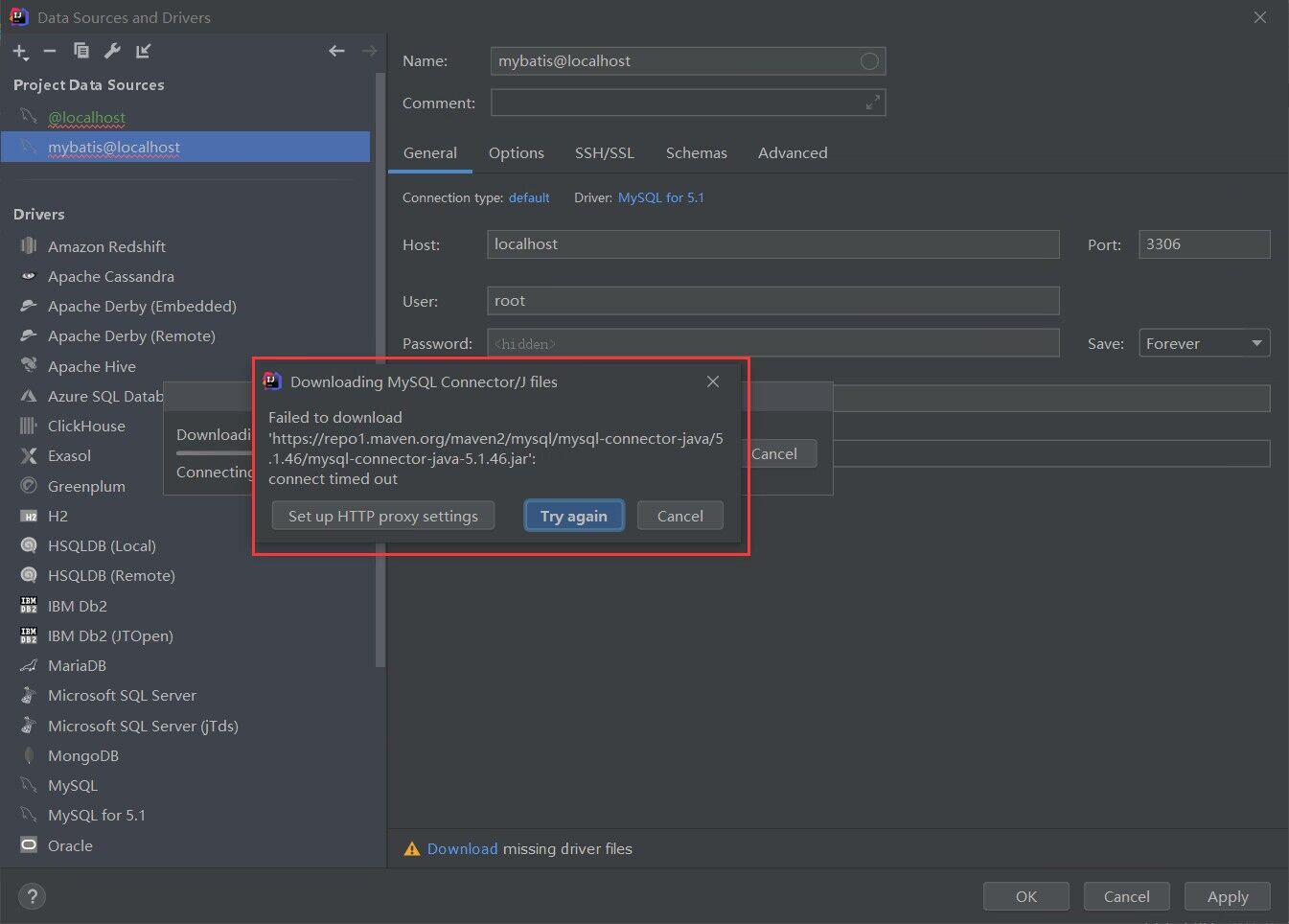Click the Name input field
The height and width of the screenshot is (924, 1289).
coord(688,61)
